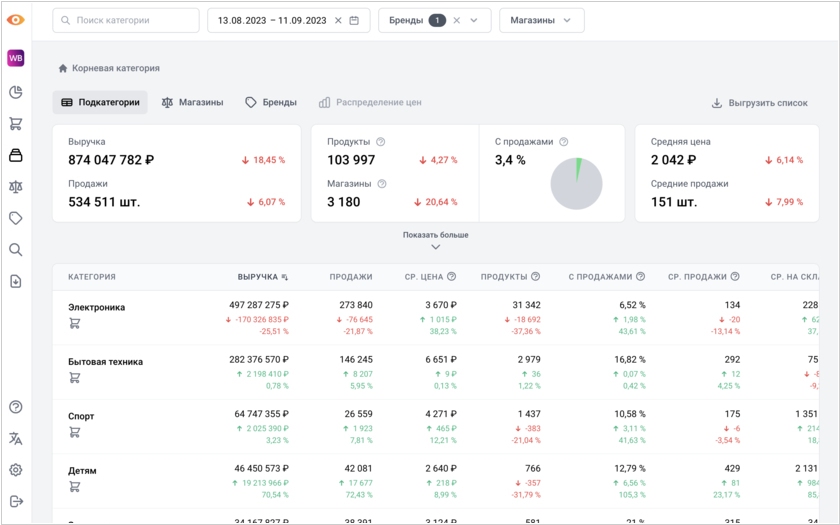The image size is (840, 525).
Task: Click the Корневая категория breadcrumb link
Action: click(x=116, y=68)
